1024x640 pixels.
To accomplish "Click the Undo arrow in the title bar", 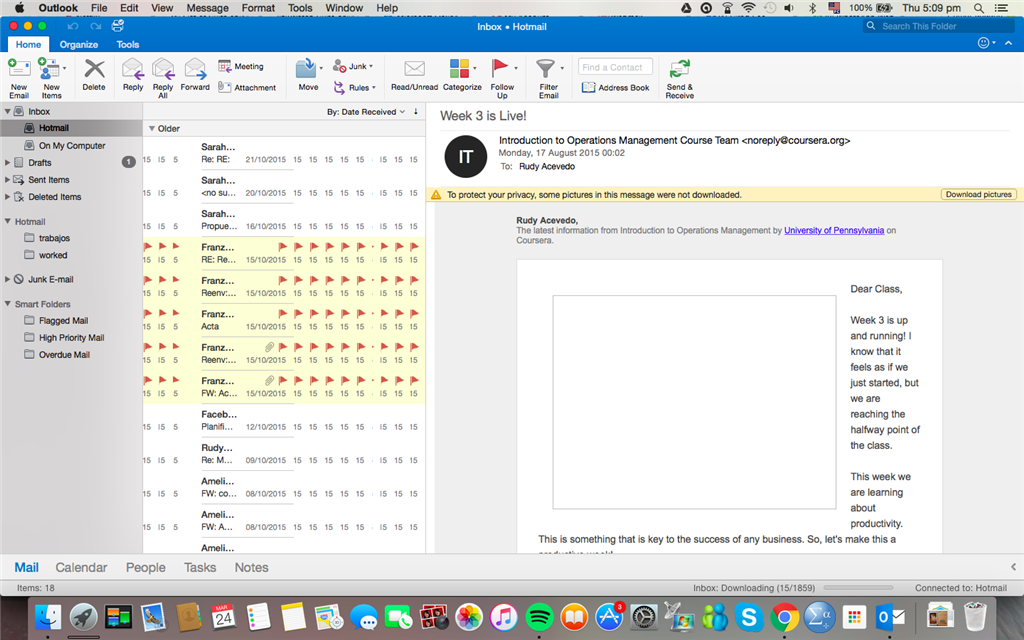I will coord(72,26).
